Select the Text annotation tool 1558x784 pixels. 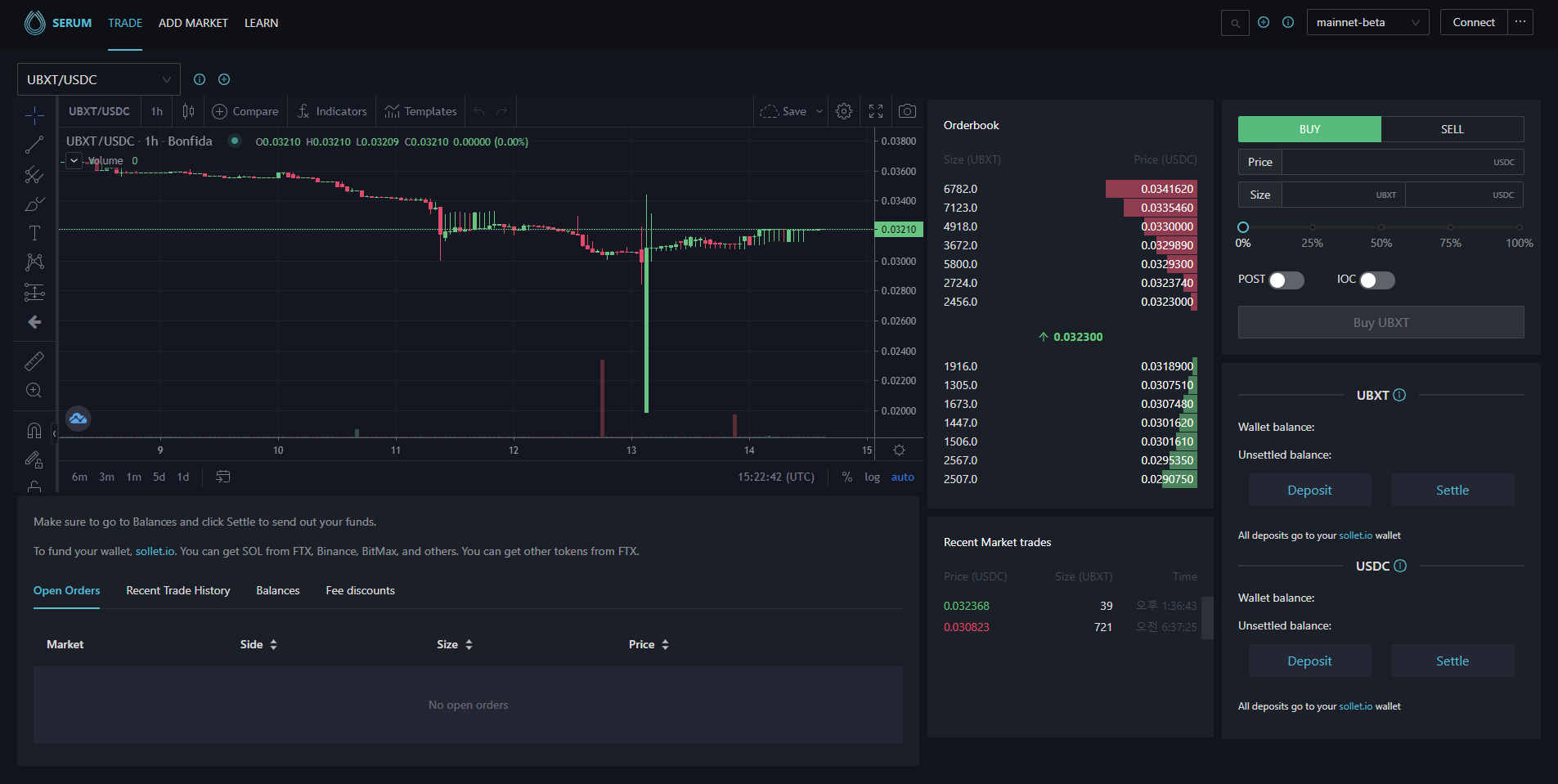(x=34, y=233)
